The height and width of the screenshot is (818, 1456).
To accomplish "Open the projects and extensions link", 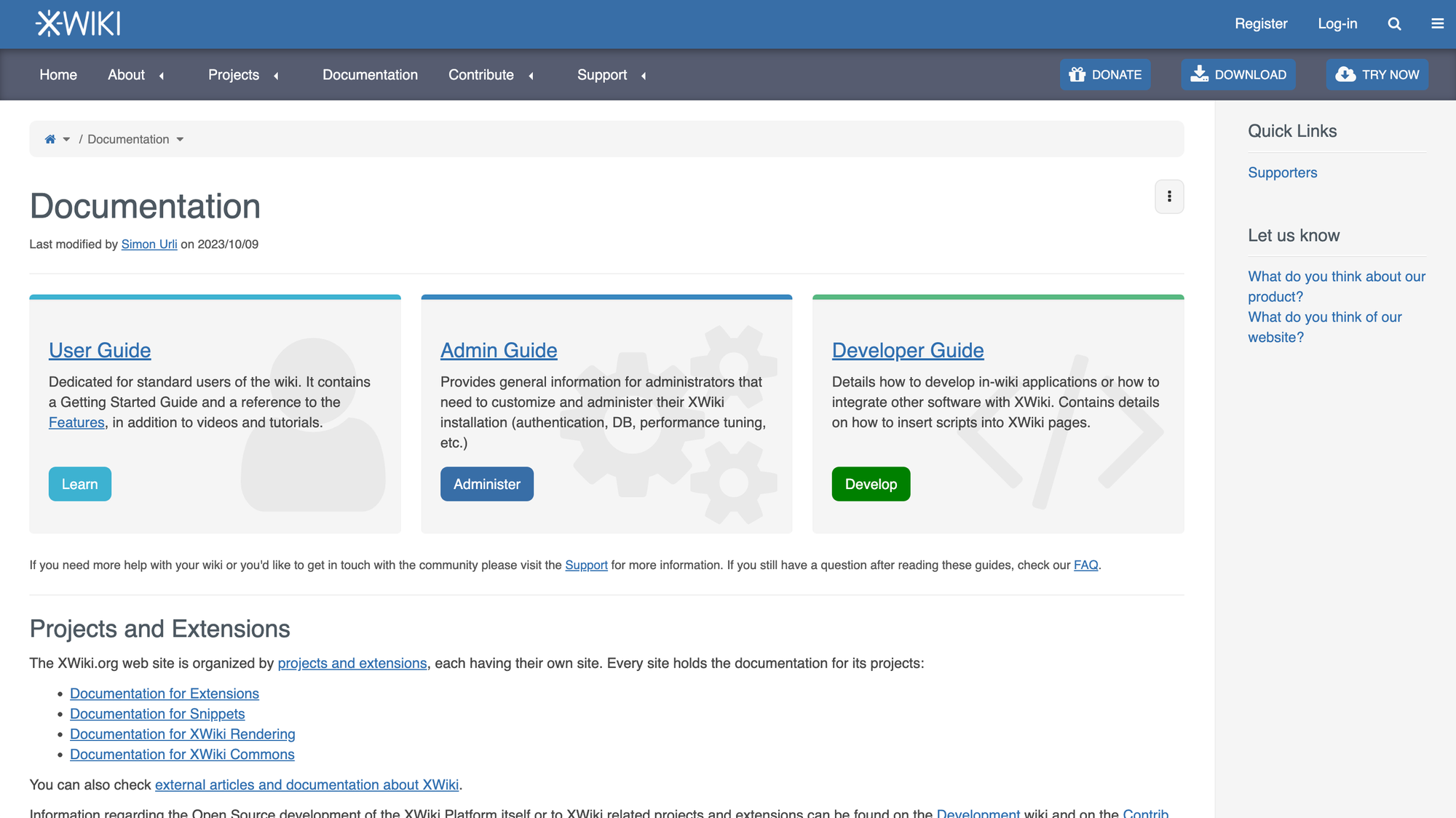I will (x=352, y=664).
